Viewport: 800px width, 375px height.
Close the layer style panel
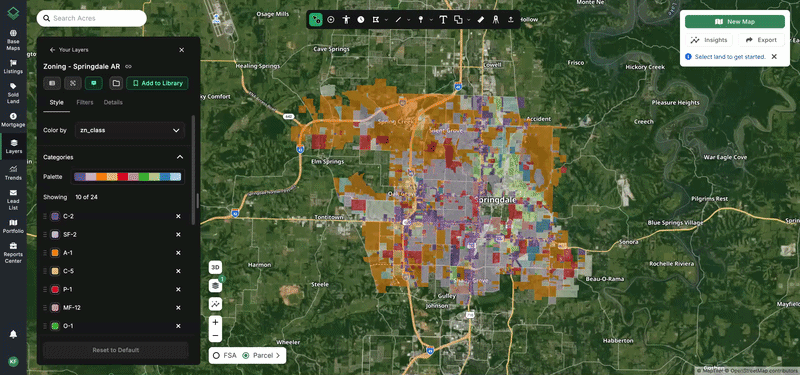[182, 50]
